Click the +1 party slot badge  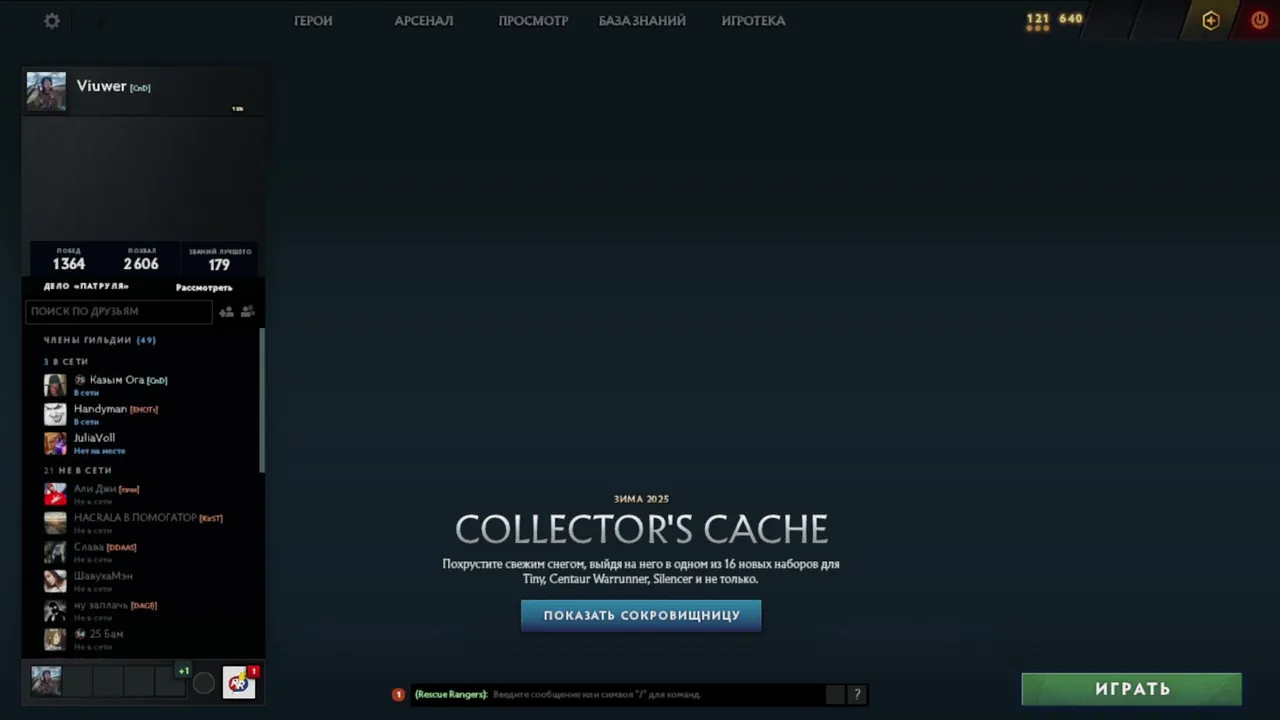coord(183,671)
